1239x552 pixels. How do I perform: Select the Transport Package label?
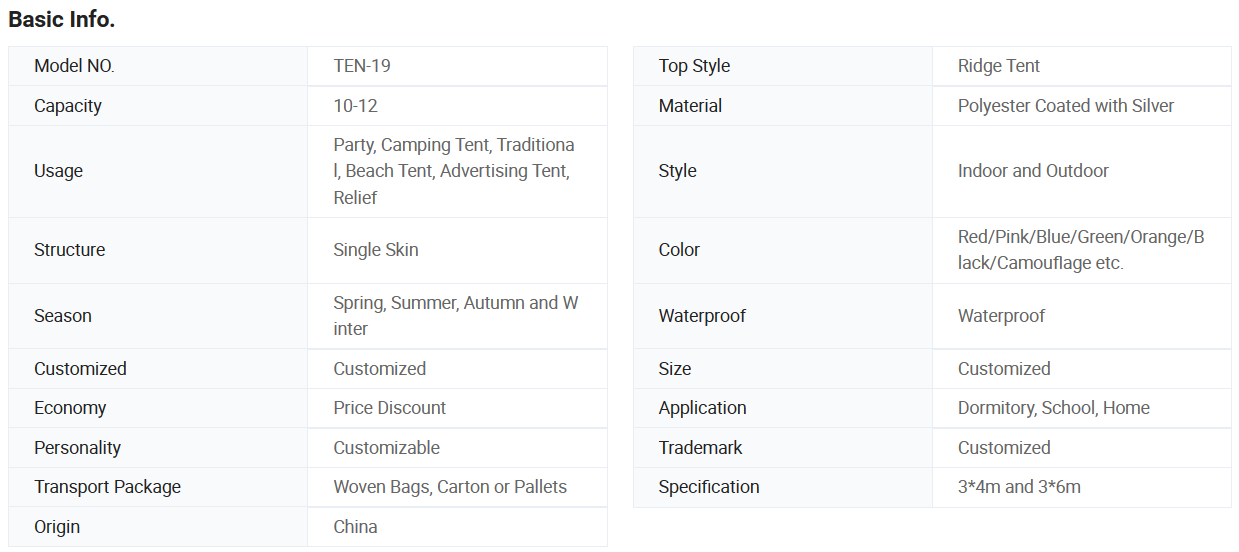[x=107, y=487]
